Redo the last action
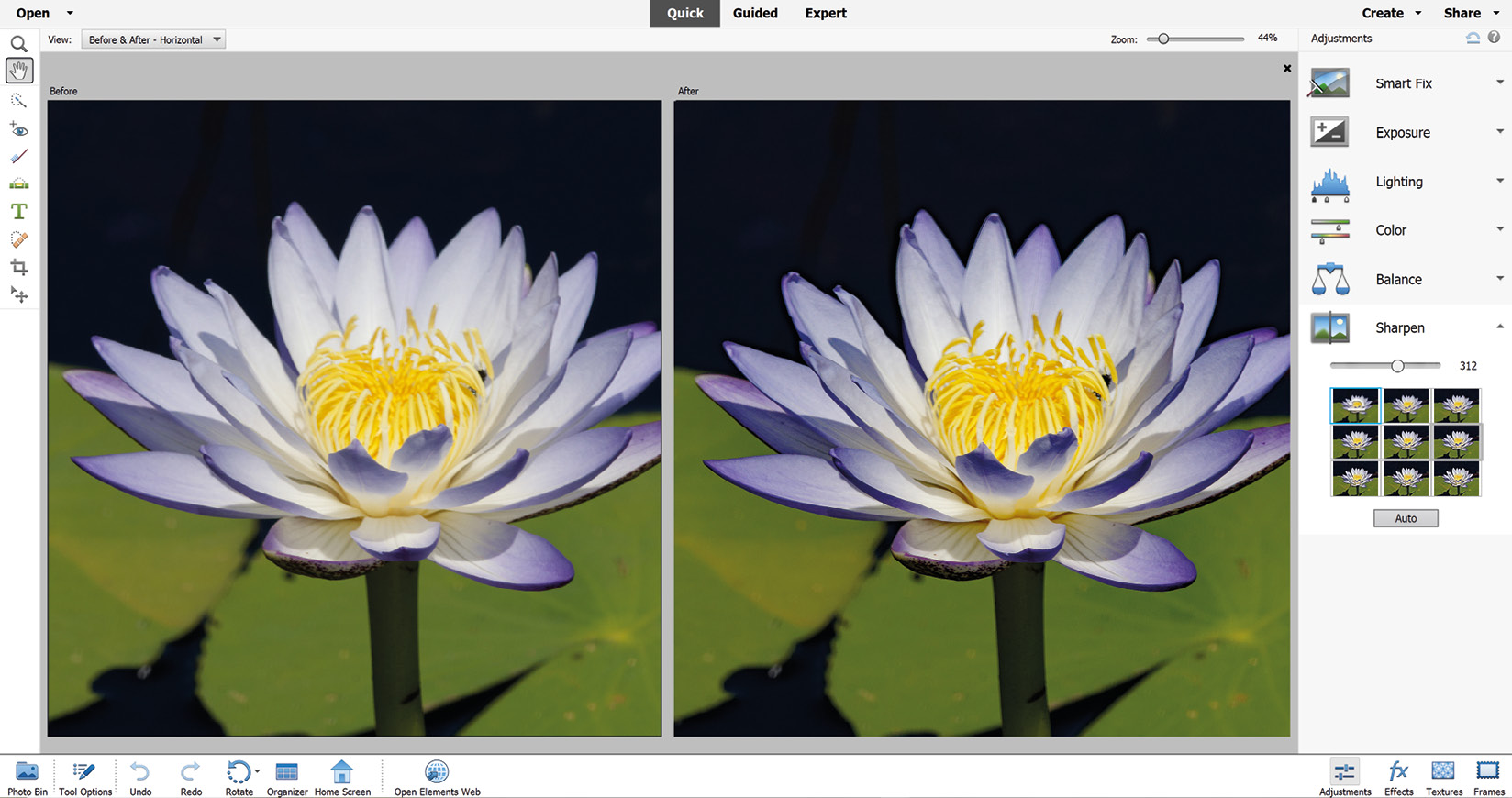This screenshot has width=1512, height=798. tap(191, 778)
